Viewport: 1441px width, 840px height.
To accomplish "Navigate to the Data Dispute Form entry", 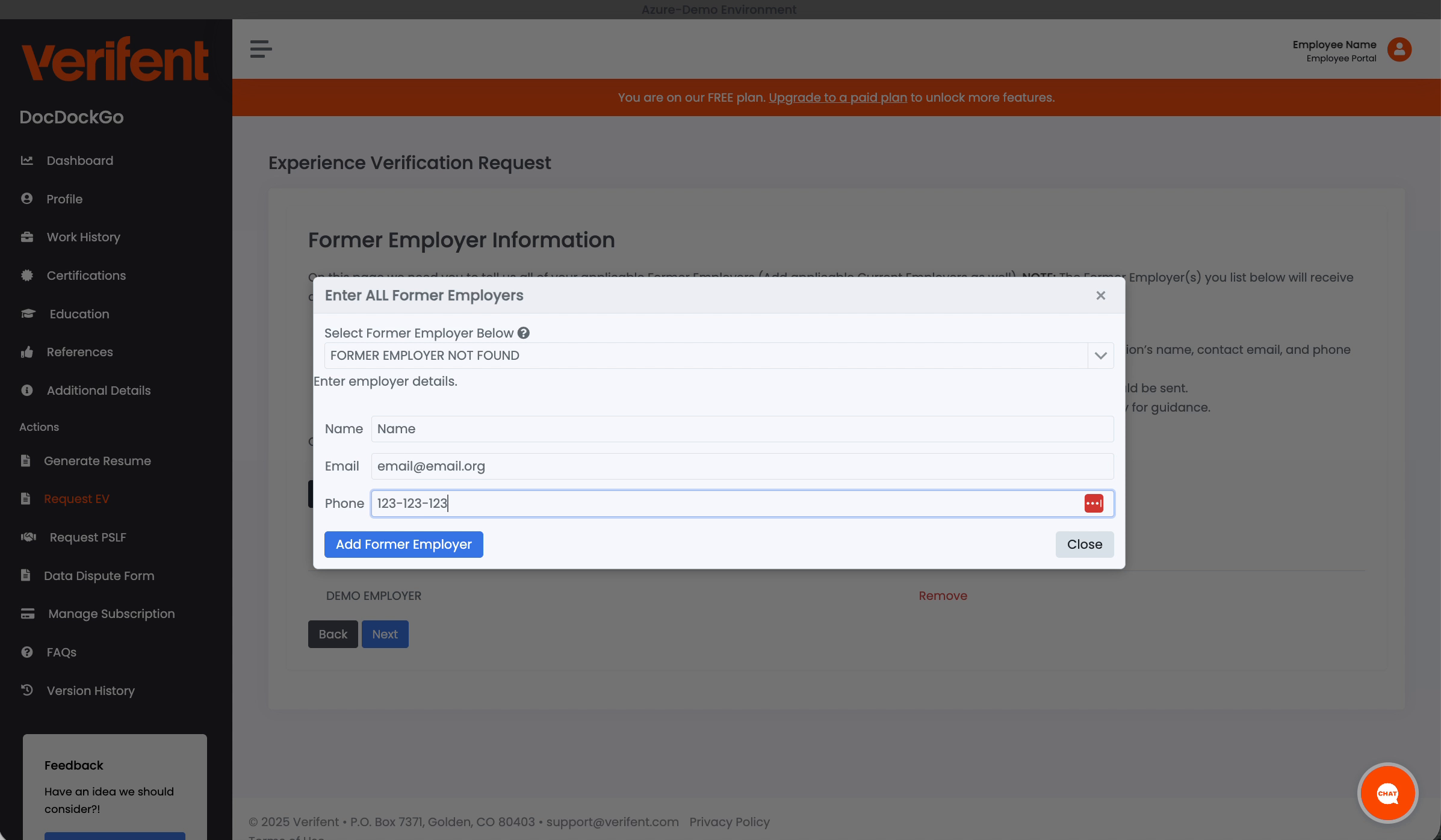I will [98, 575].
